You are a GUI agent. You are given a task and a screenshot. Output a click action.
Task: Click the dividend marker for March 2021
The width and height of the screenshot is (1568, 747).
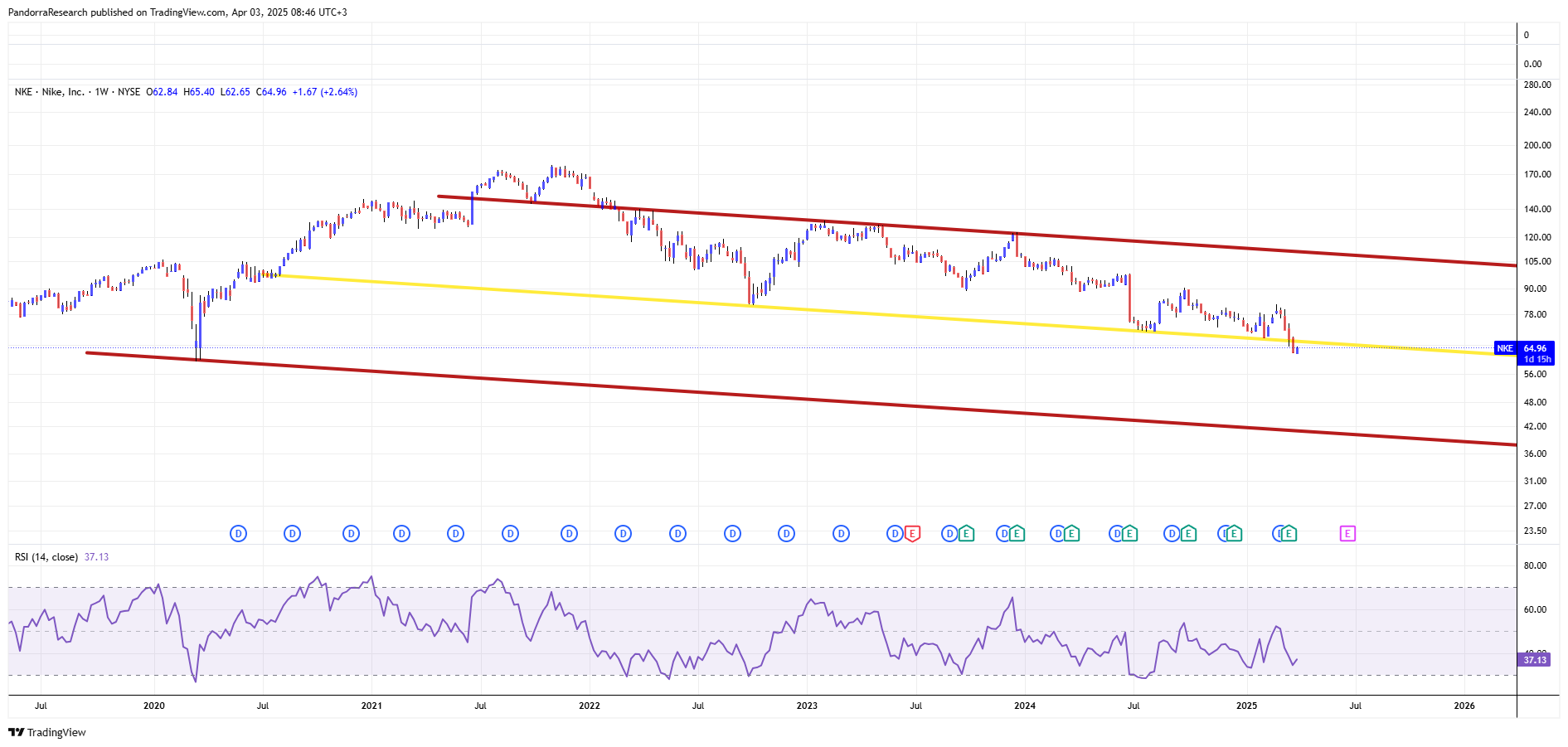401,534
